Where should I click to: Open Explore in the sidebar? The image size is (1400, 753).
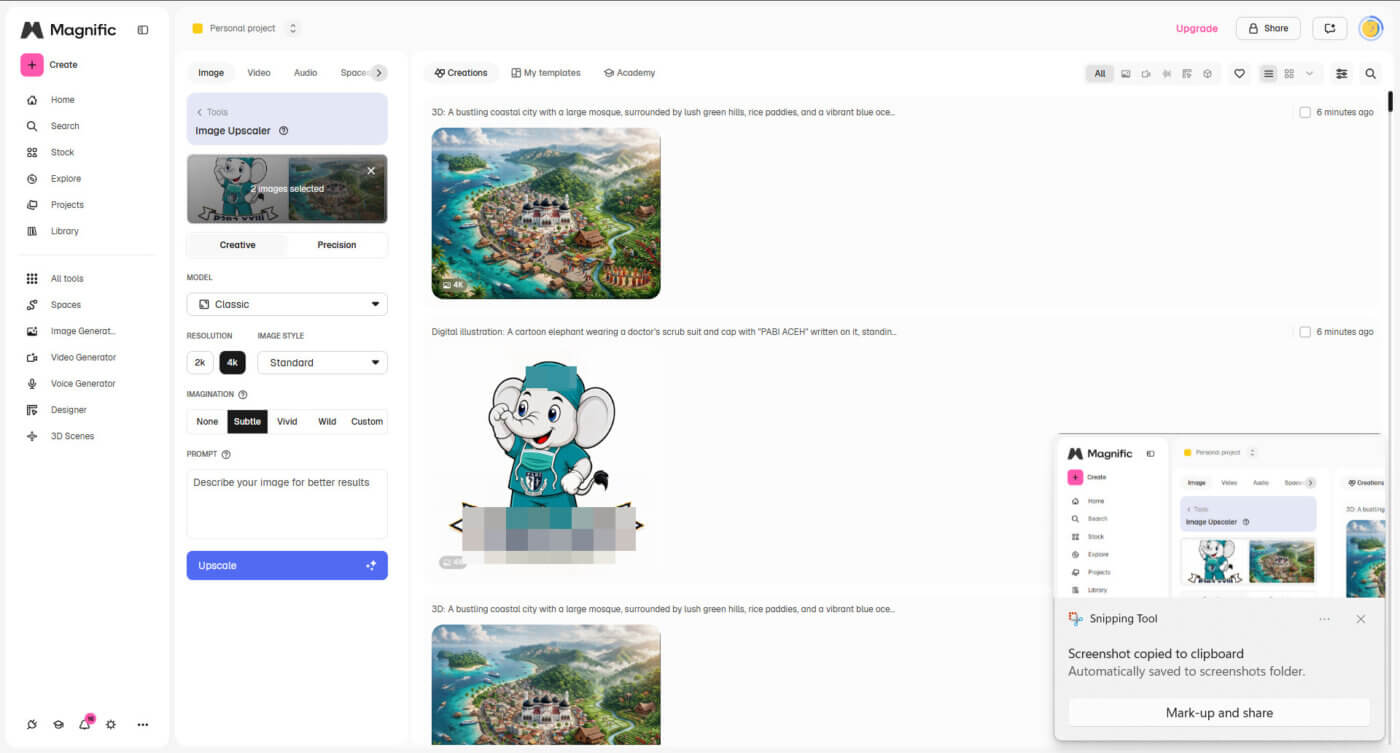65,178
